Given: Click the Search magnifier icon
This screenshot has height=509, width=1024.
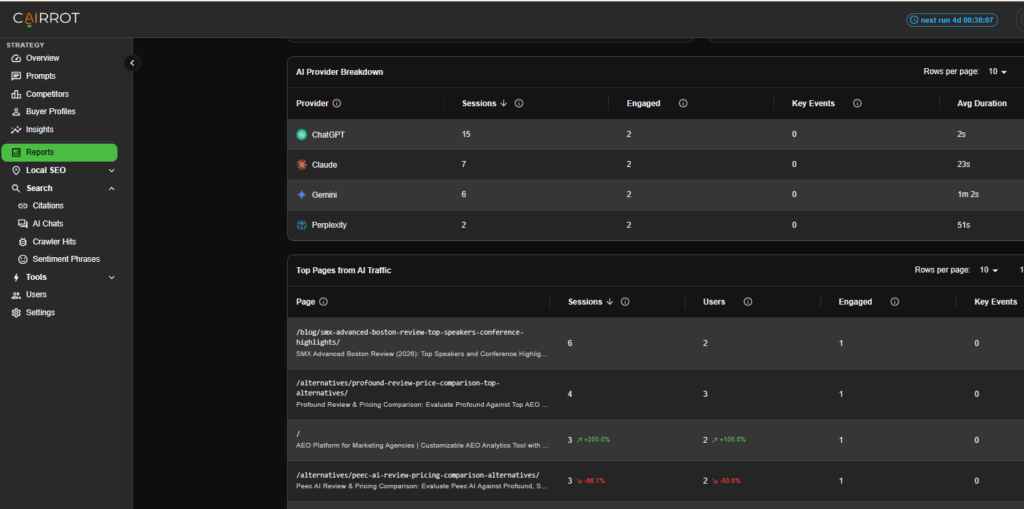Looking at the screenshot, I should coord(16,188).
